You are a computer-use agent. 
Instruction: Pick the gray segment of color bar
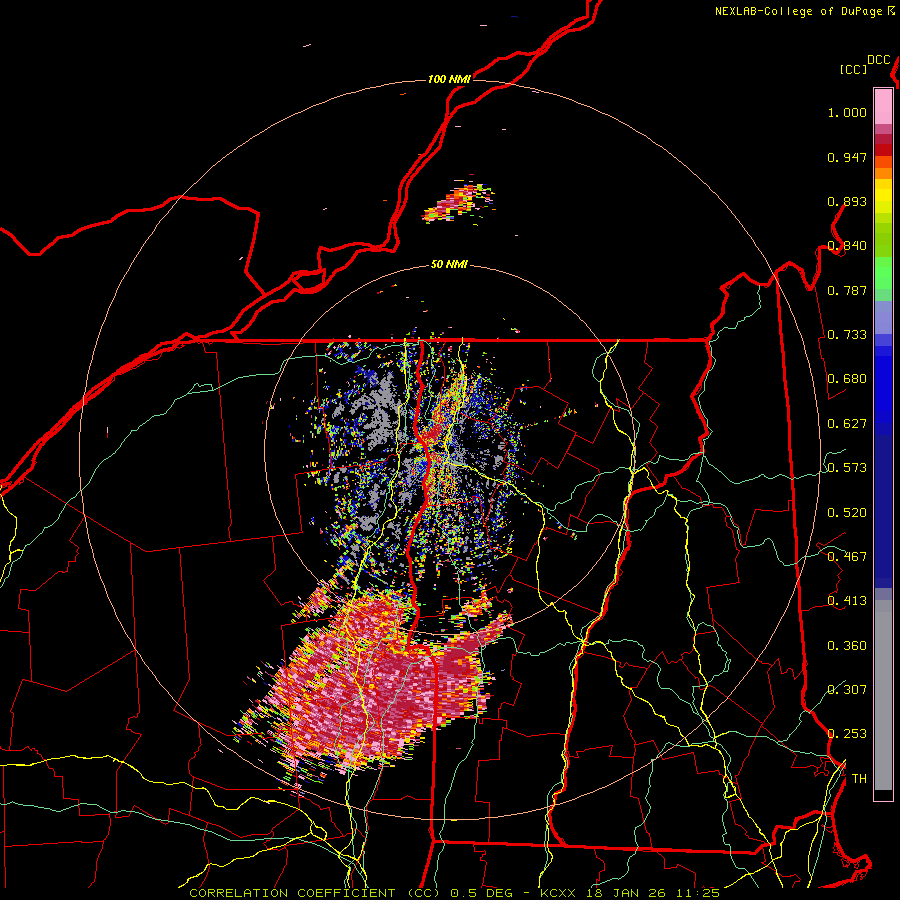tap(883, 695)
